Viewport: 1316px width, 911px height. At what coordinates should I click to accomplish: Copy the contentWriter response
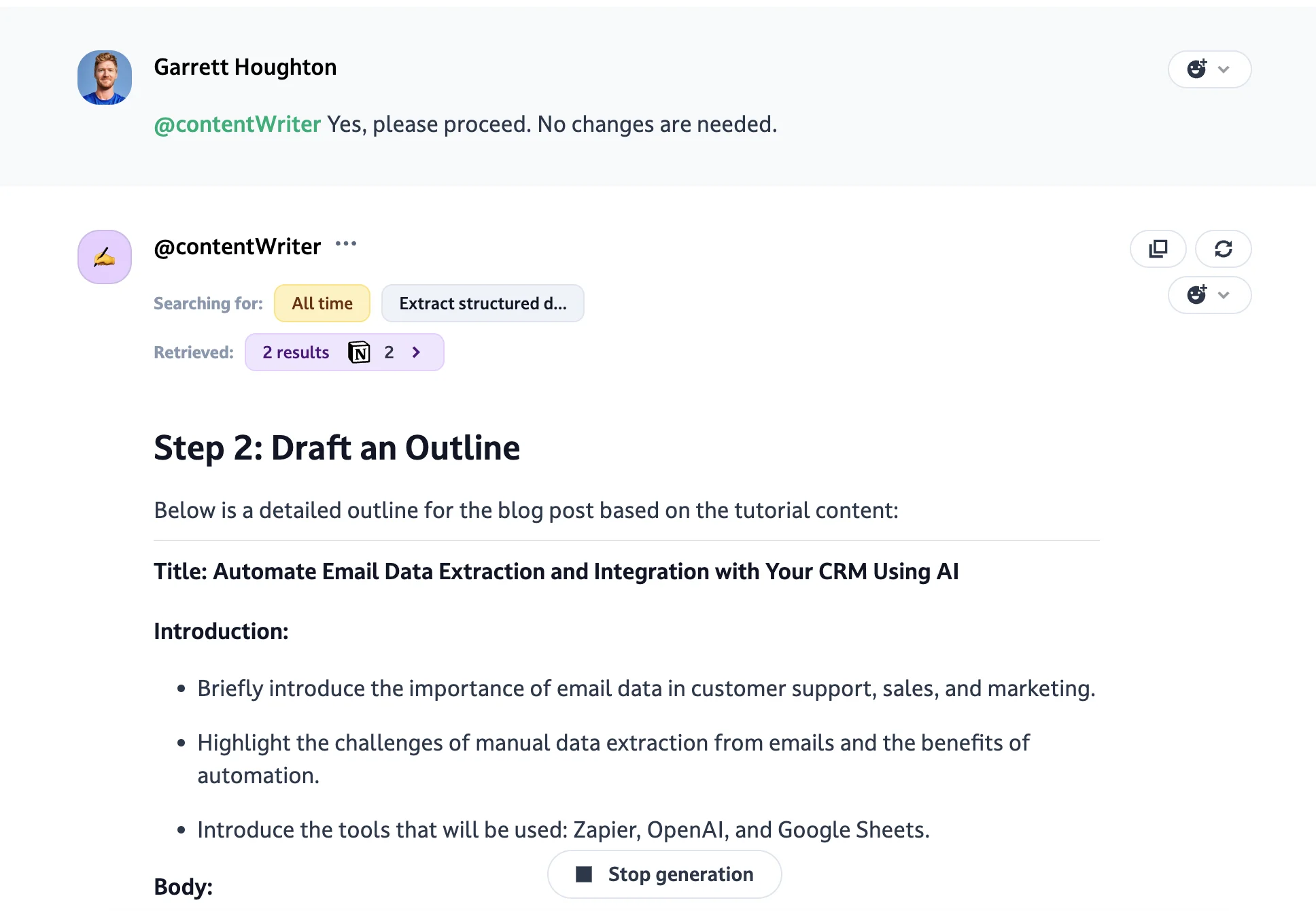[1158, 249]
